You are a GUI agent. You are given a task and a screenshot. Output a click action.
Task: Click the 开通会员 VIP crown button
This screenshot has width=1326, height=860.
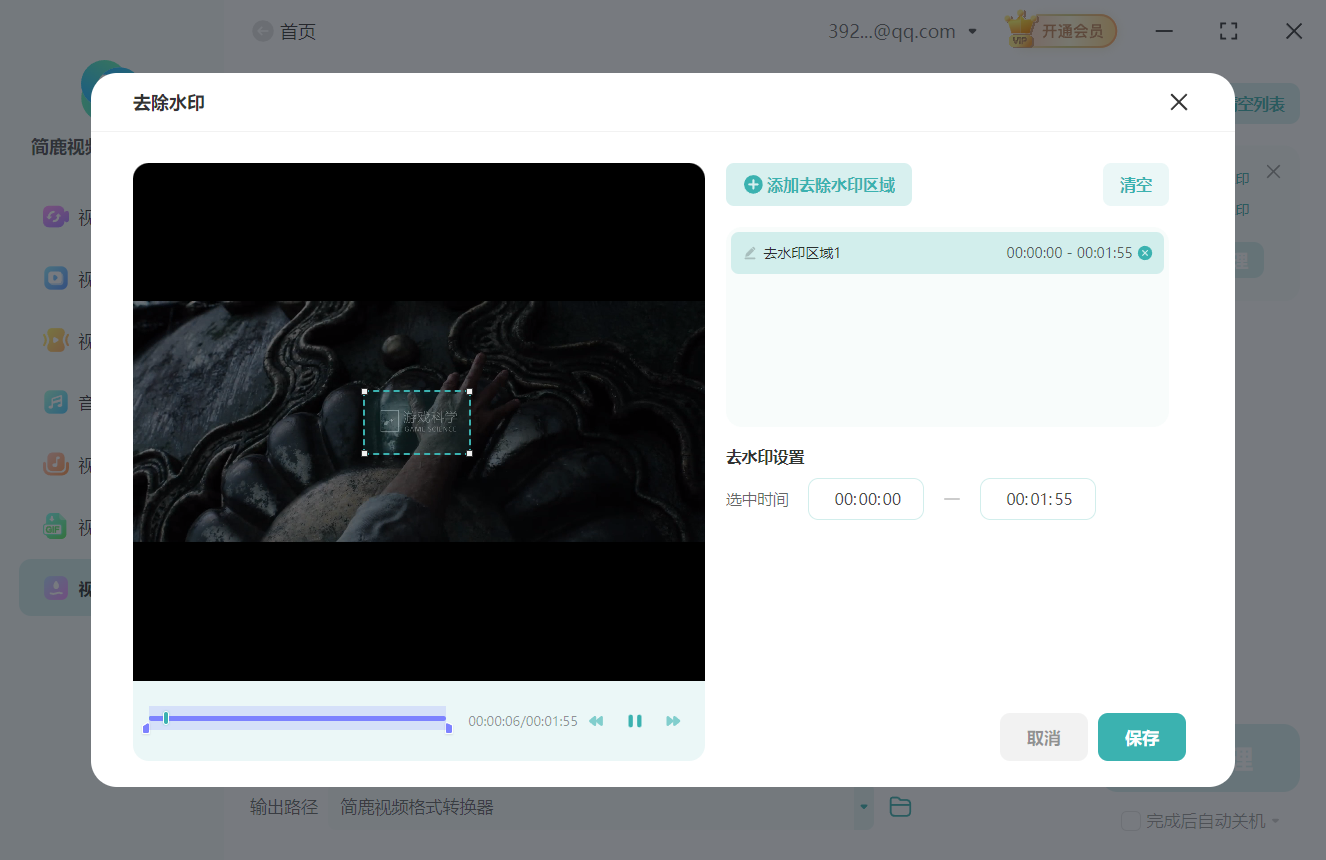click(1061, 32)
